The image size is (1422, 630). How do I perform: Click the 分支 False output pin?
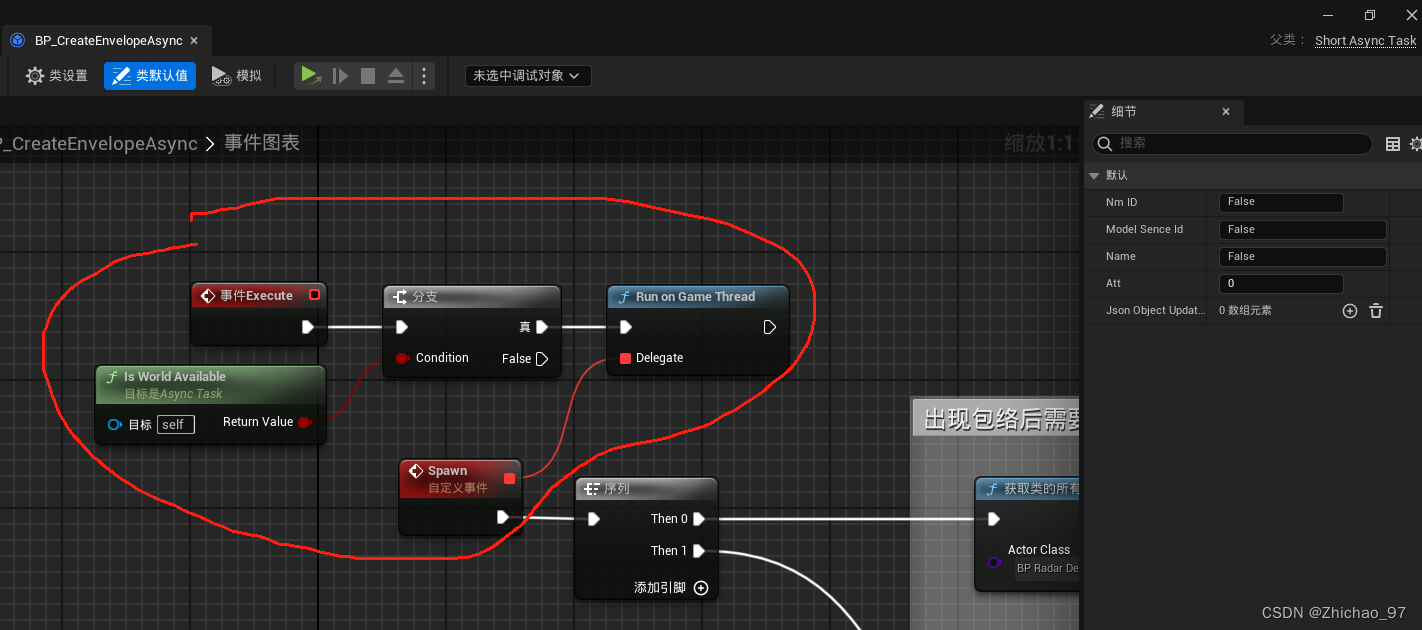(x=541, y=358)
